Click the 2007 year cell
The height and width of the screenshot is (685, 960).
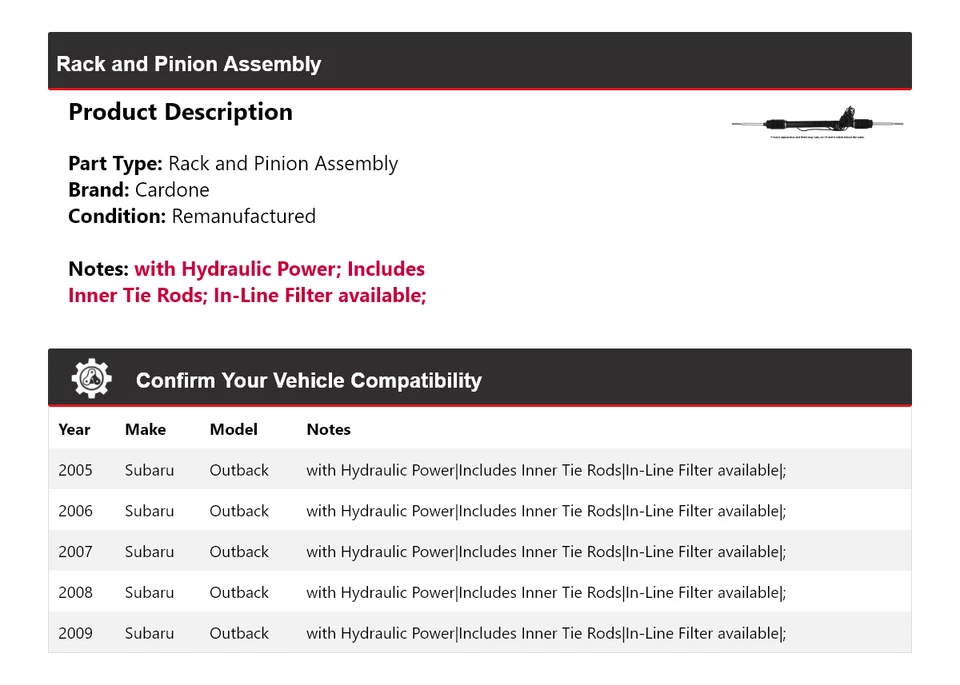tap(75, 552)
